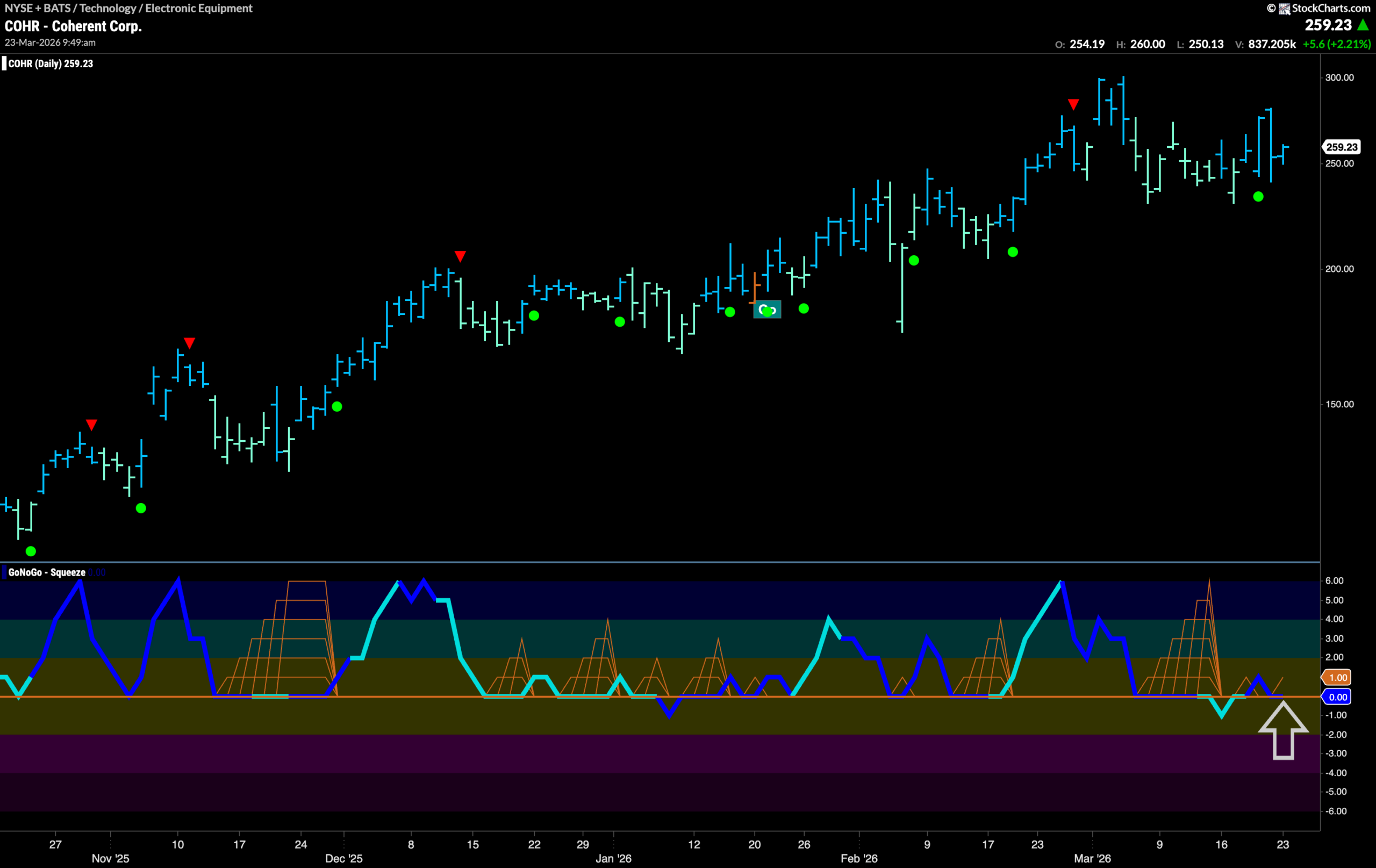1376x868 pixels.
Task: Click the 6.00 squeeze axis label
Action: tap(1334, 581)
